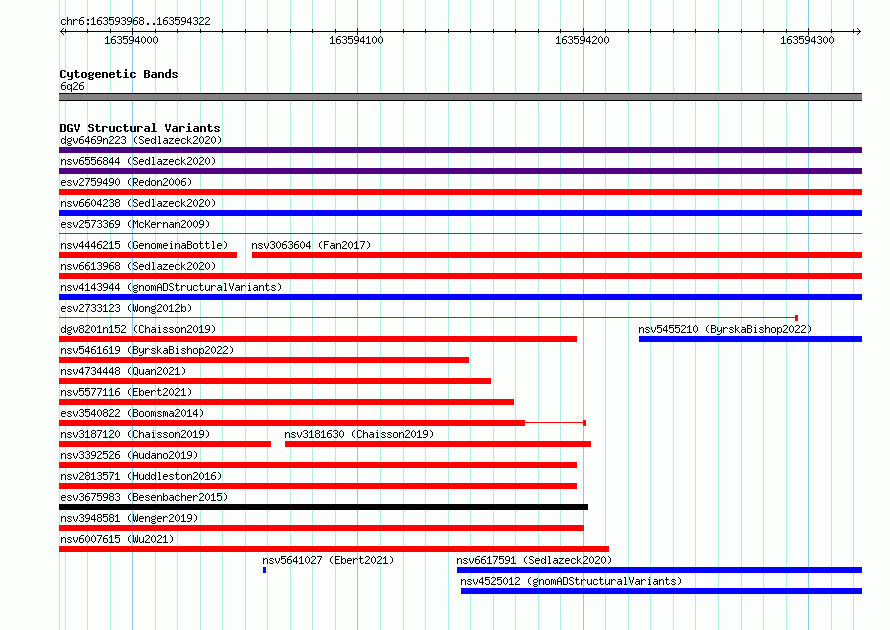Select the nsv6556844 (Sedlazeck2020) label
The width and height of the screenshot is (890, 630).
tap(138, 161)
